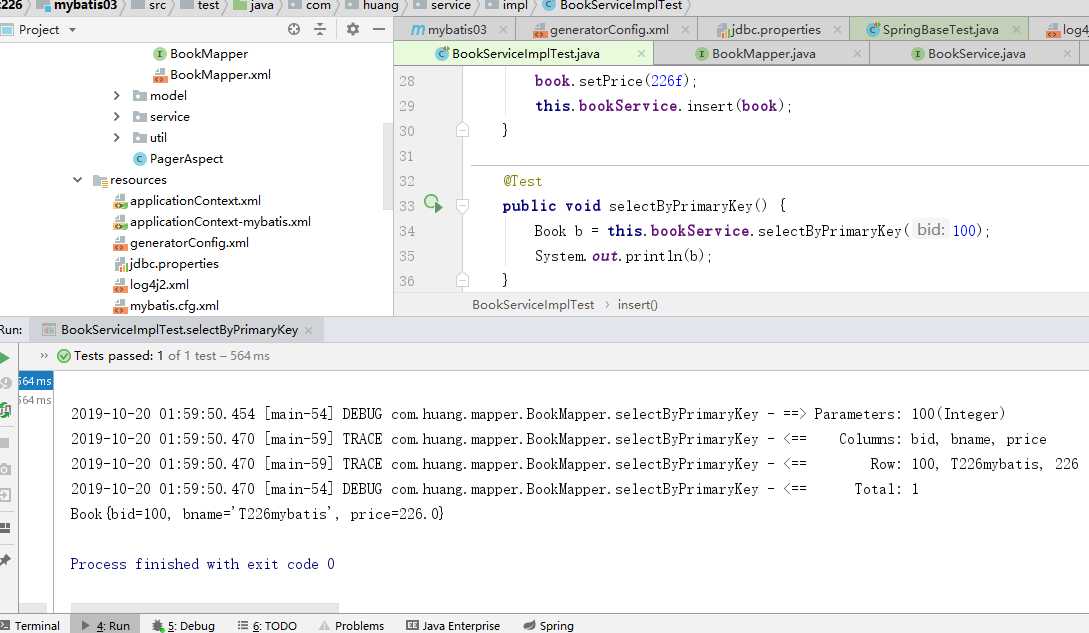Click fold end marker at line 36
This screenshot has width=1089, height=633.
pyautogui.click(x=462, y=280)
